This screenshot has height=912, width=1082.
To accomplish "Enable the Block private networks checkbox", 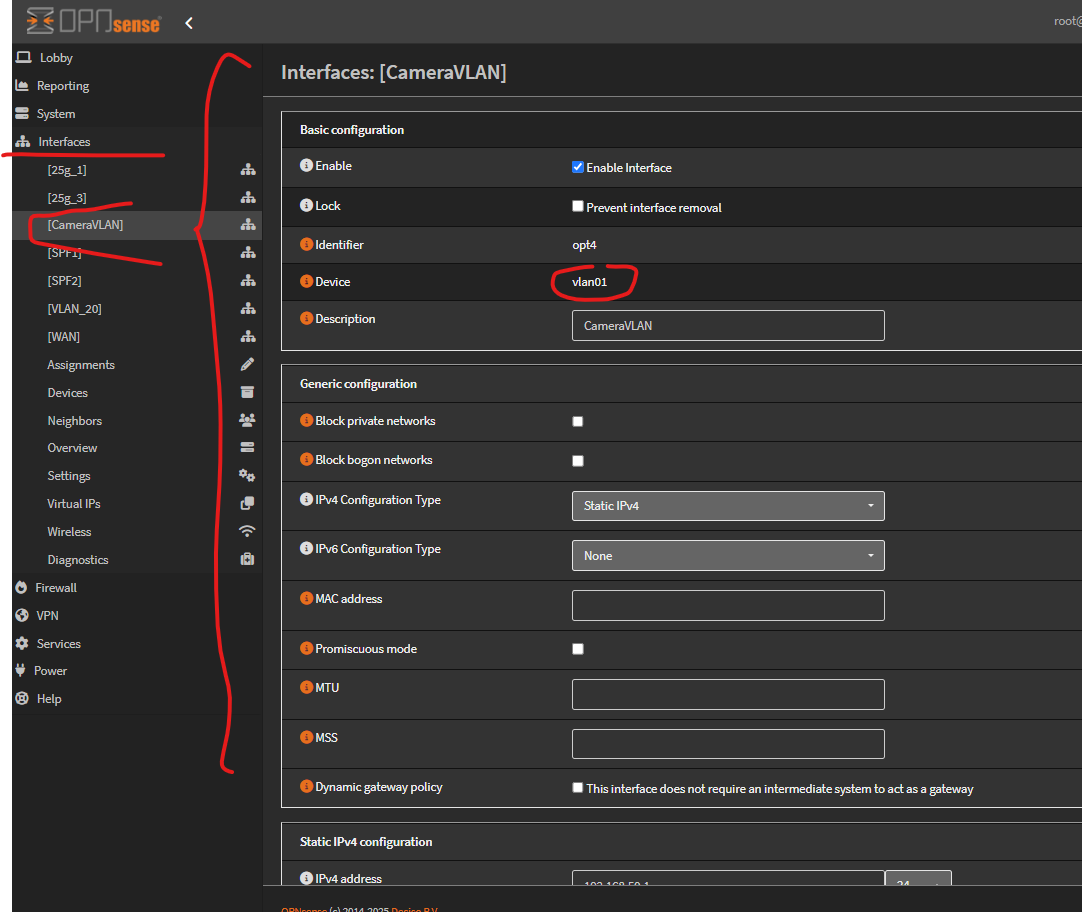I will point(577,422).
